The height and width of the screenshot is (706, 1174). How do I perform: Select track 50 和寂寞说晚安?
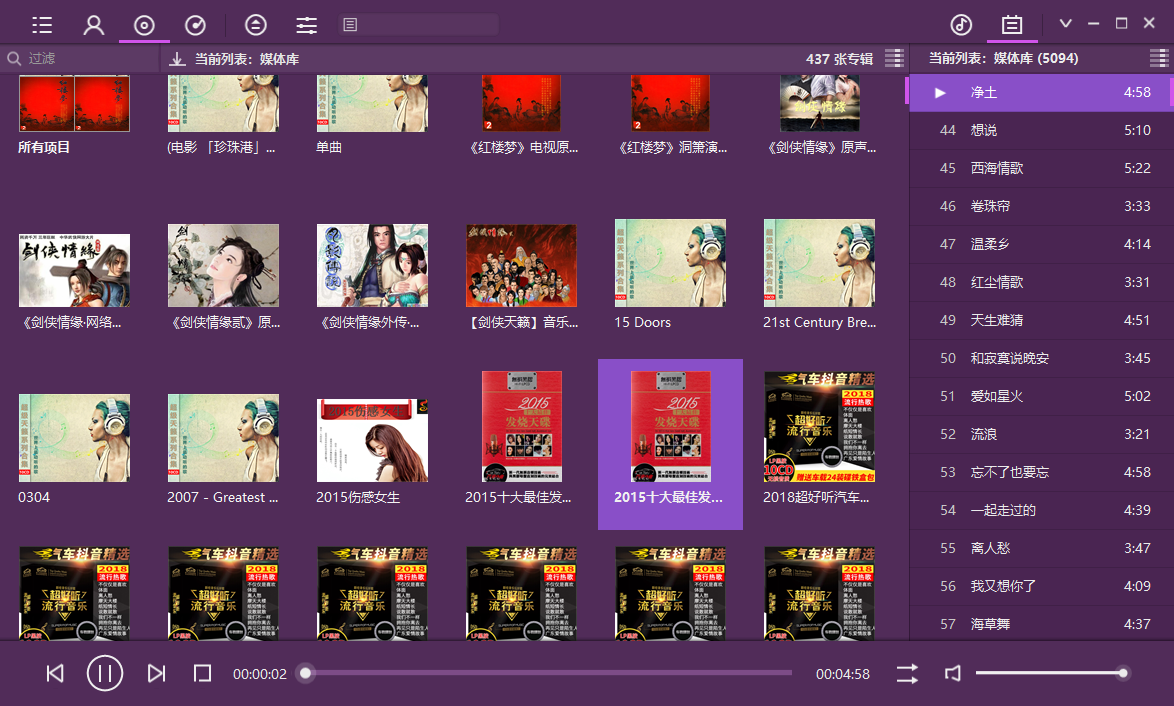point(1041,359)
